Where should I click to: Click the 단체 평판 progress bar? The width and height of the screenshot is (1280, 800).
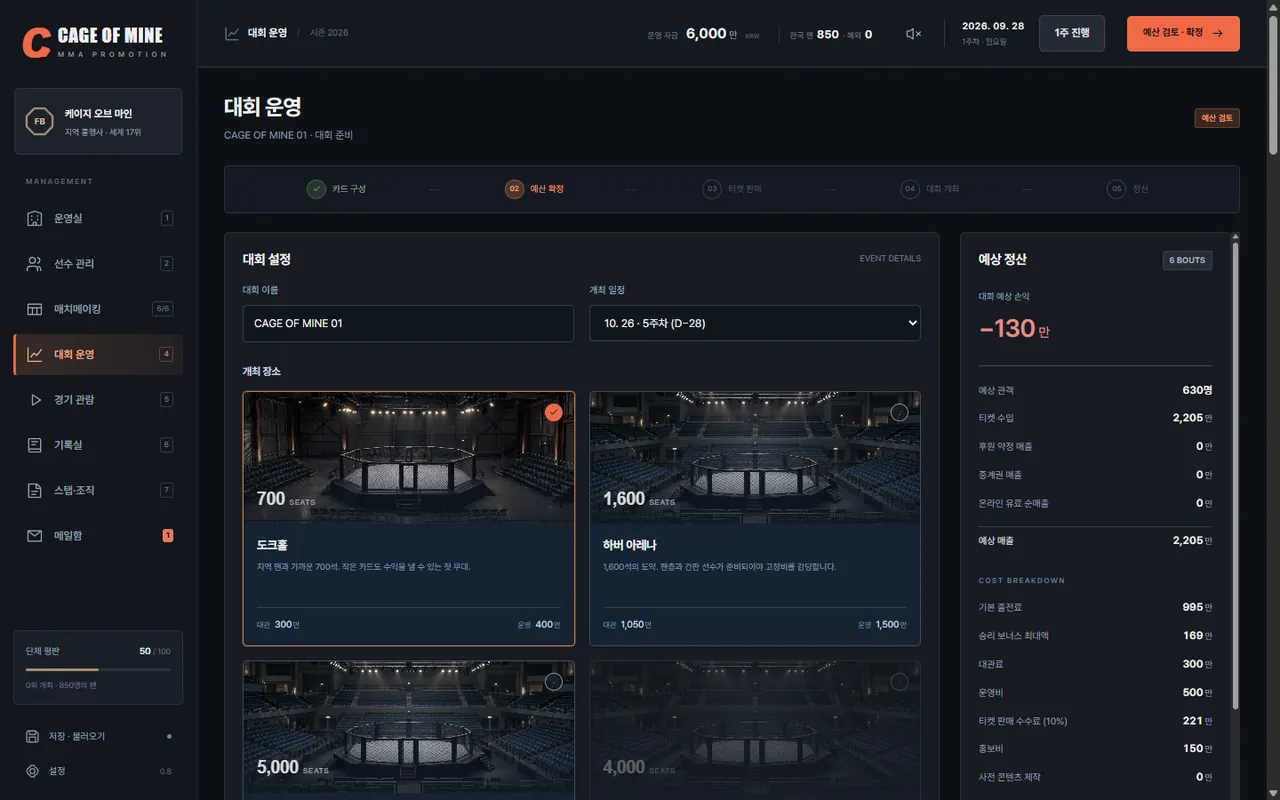click(98, 669)
